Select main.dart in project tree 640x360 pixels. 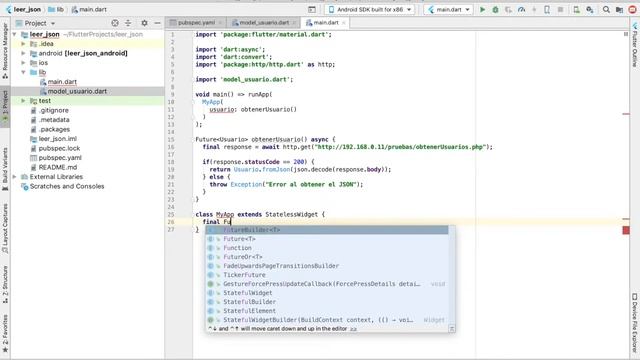click(x=62, y=82)
